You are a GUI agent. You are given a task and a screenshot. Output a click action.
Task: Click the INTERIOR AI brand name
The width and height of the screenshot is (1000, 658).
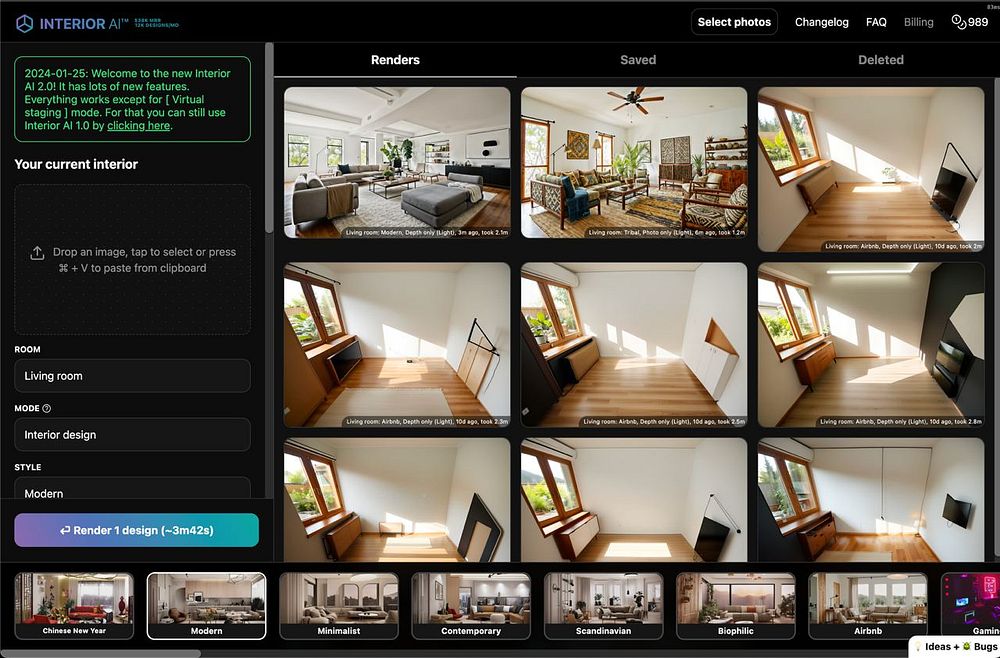point(84,24)
